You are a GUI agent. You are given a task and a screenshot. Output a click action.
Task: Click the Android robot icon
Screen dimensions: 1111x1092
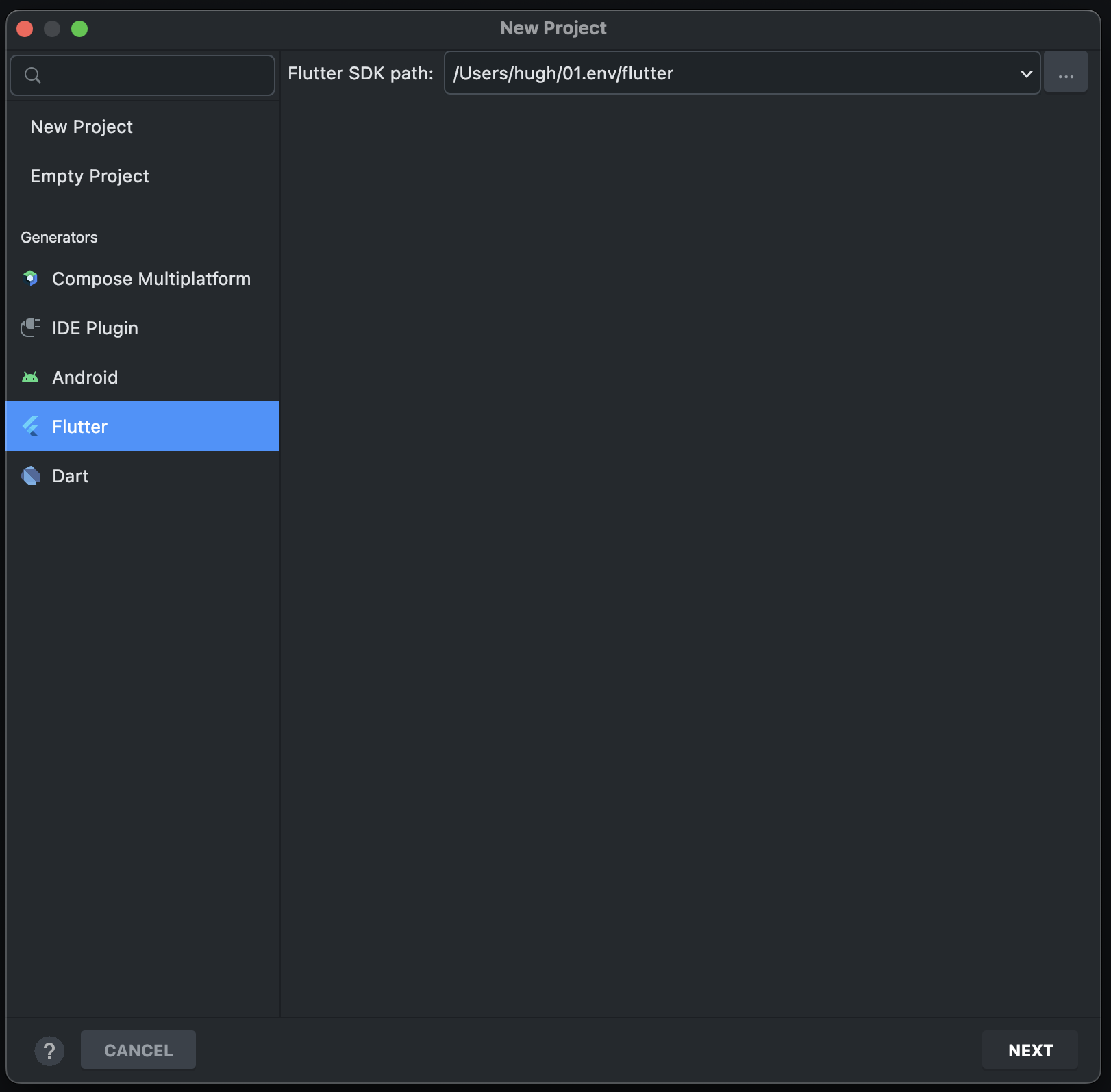coord(30,377)
